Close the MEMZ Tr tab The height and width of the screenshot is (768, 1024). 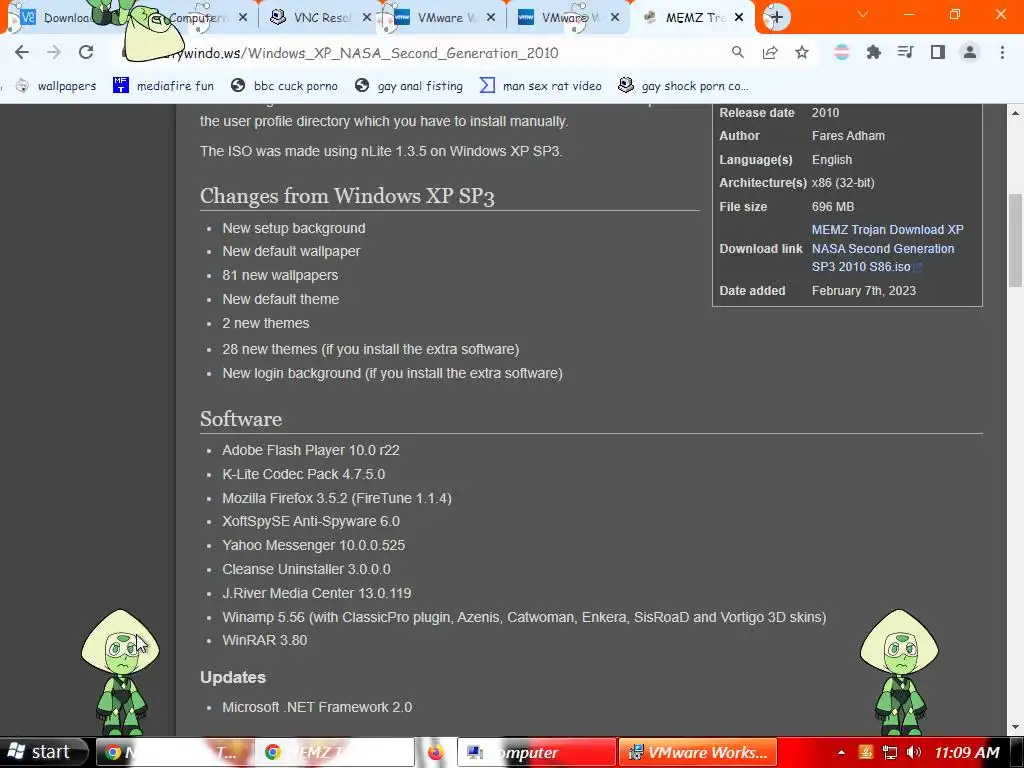(739, 18)
